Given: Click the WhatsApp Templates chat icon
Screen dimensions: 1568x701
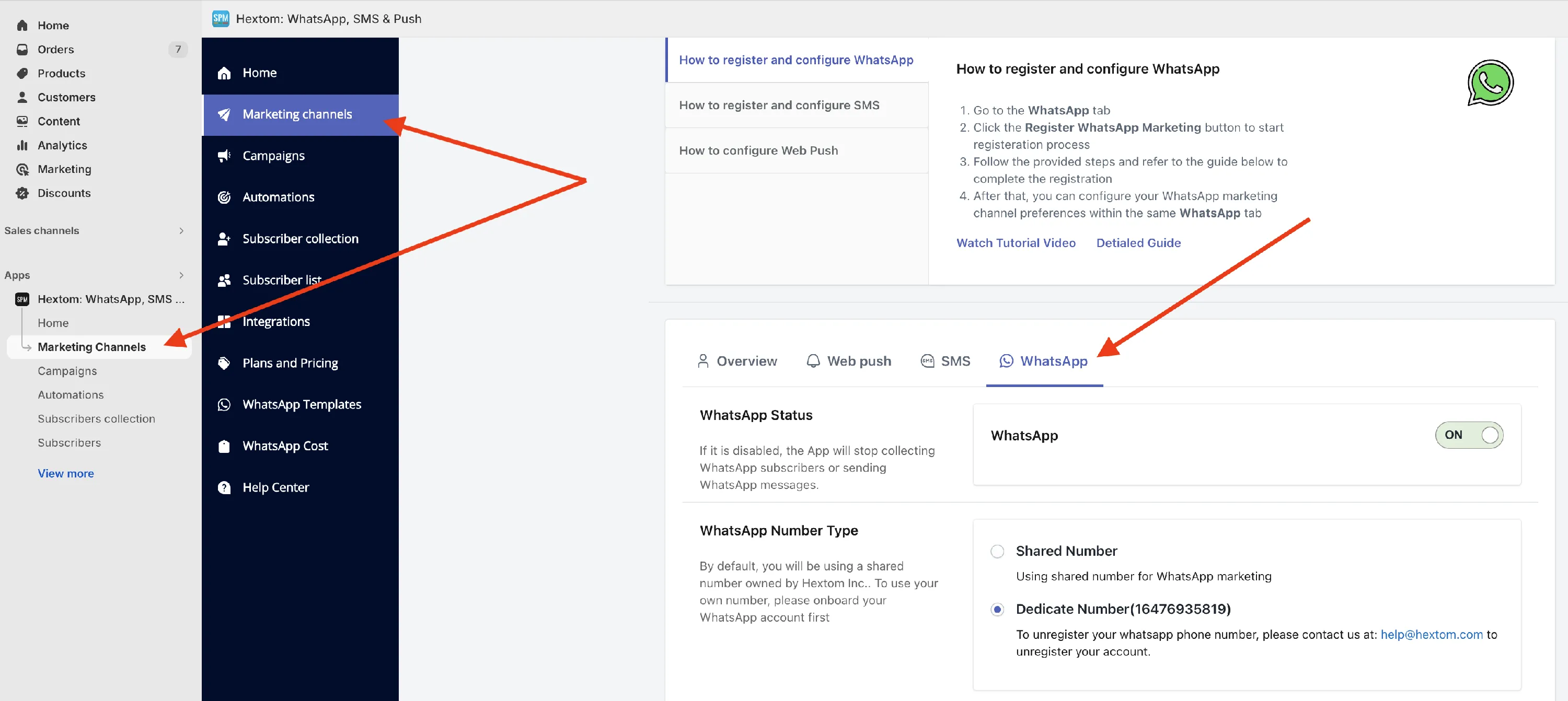Looking at the screenshot, I should tap(224, 405).
